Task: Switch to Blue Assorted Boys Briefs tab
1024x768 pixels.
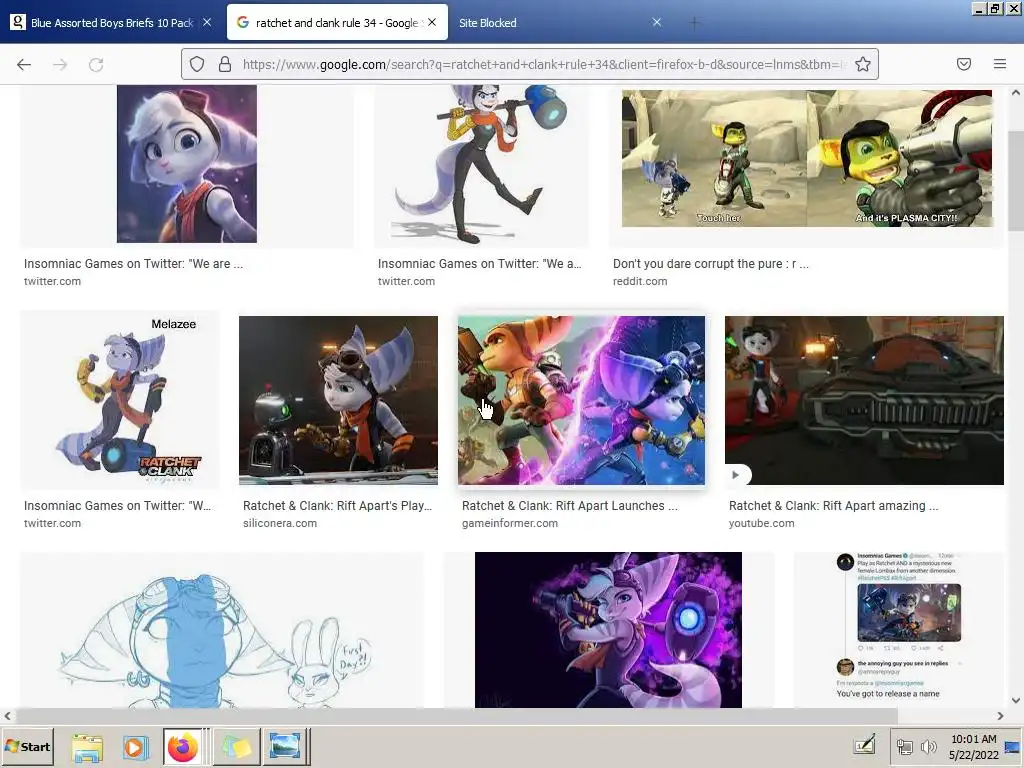Action: click(x=112, y=23)
